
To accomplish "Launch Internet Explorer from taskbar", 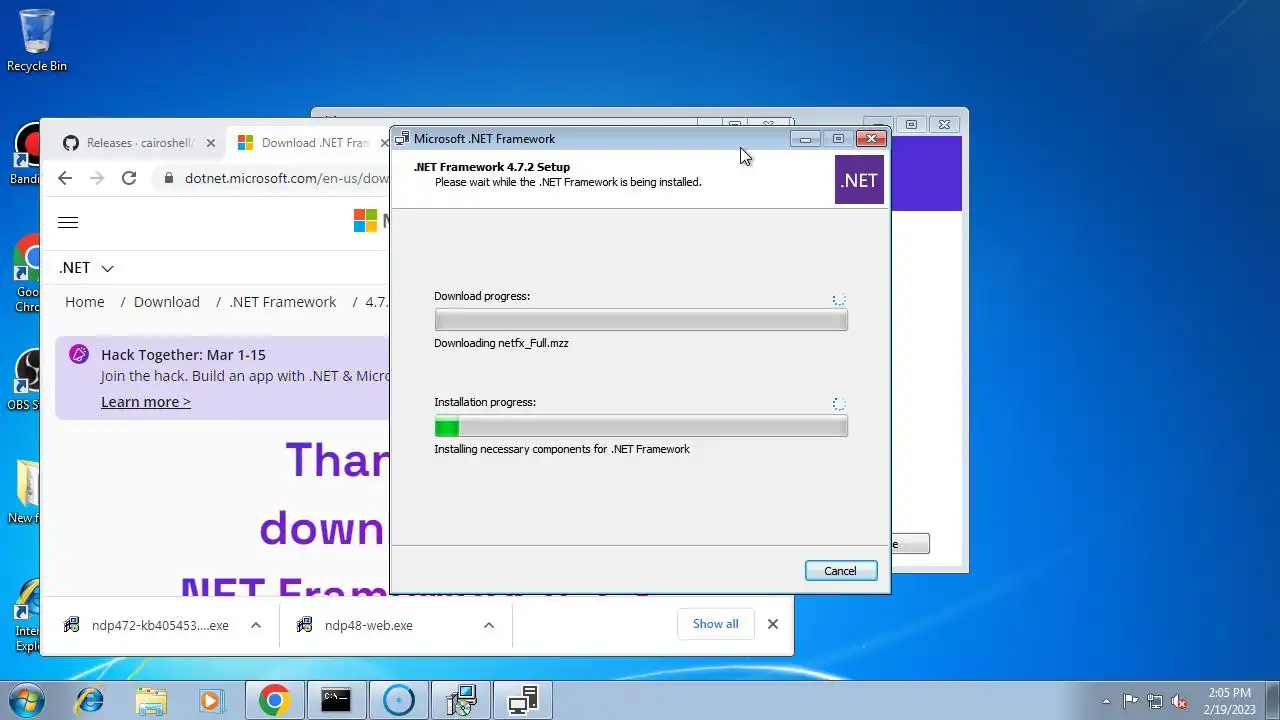I will [89, 700].
